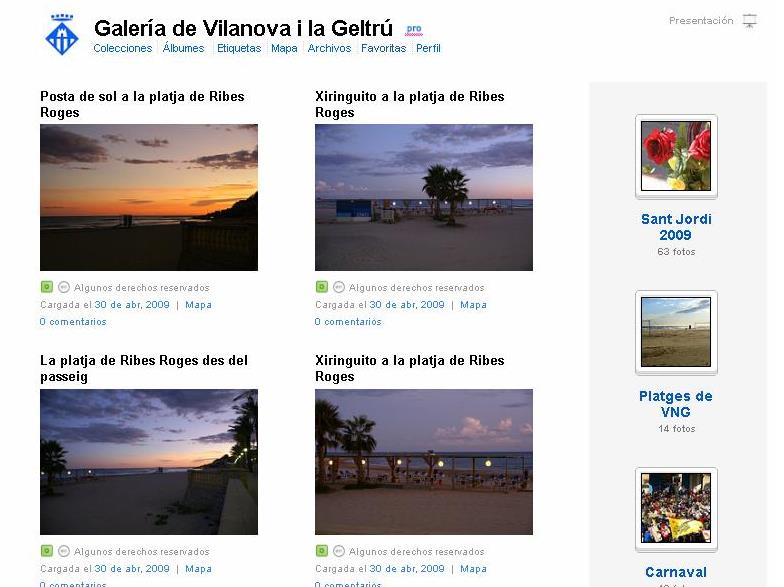Open the Archivos navigation link
The width and height of the screenshot is (784, 587).
329,48
